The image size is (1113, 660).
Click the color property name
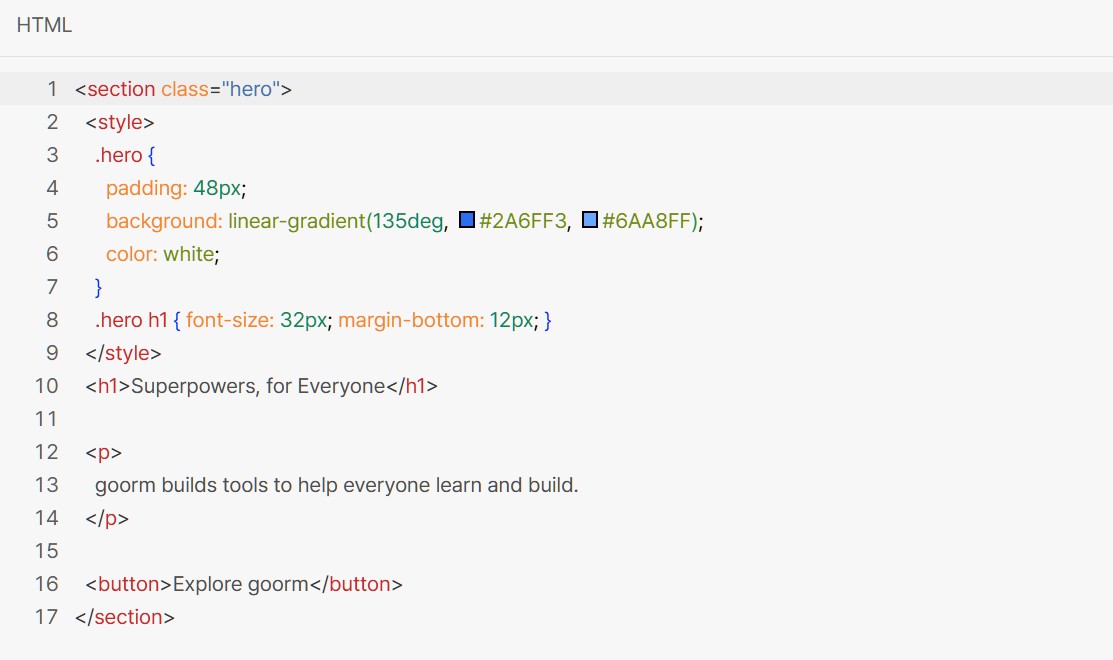click(x=131, y=254)
